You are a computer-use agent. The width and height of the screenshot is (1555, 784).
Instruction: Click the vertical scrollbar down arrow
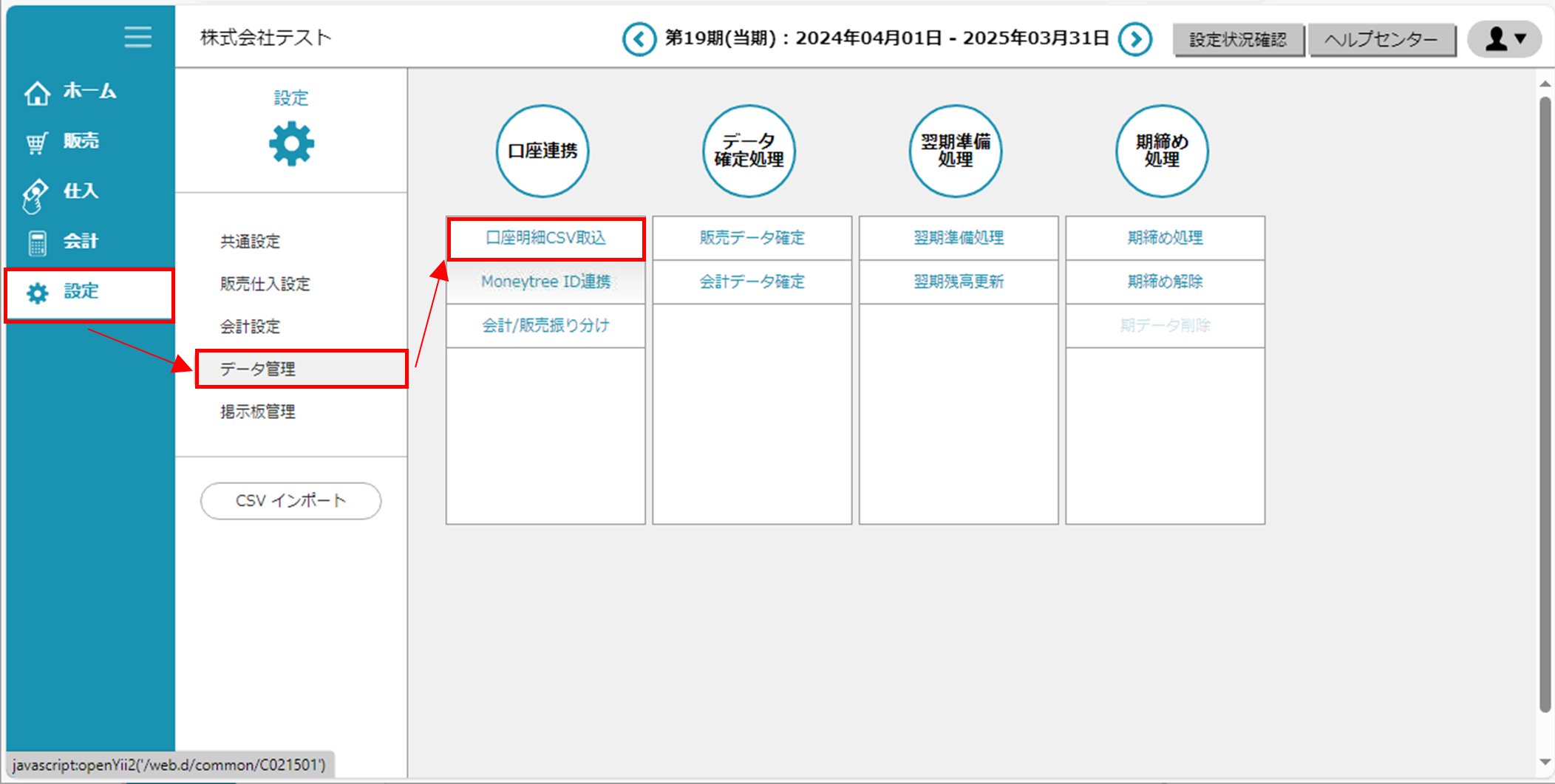(1545, 762)
